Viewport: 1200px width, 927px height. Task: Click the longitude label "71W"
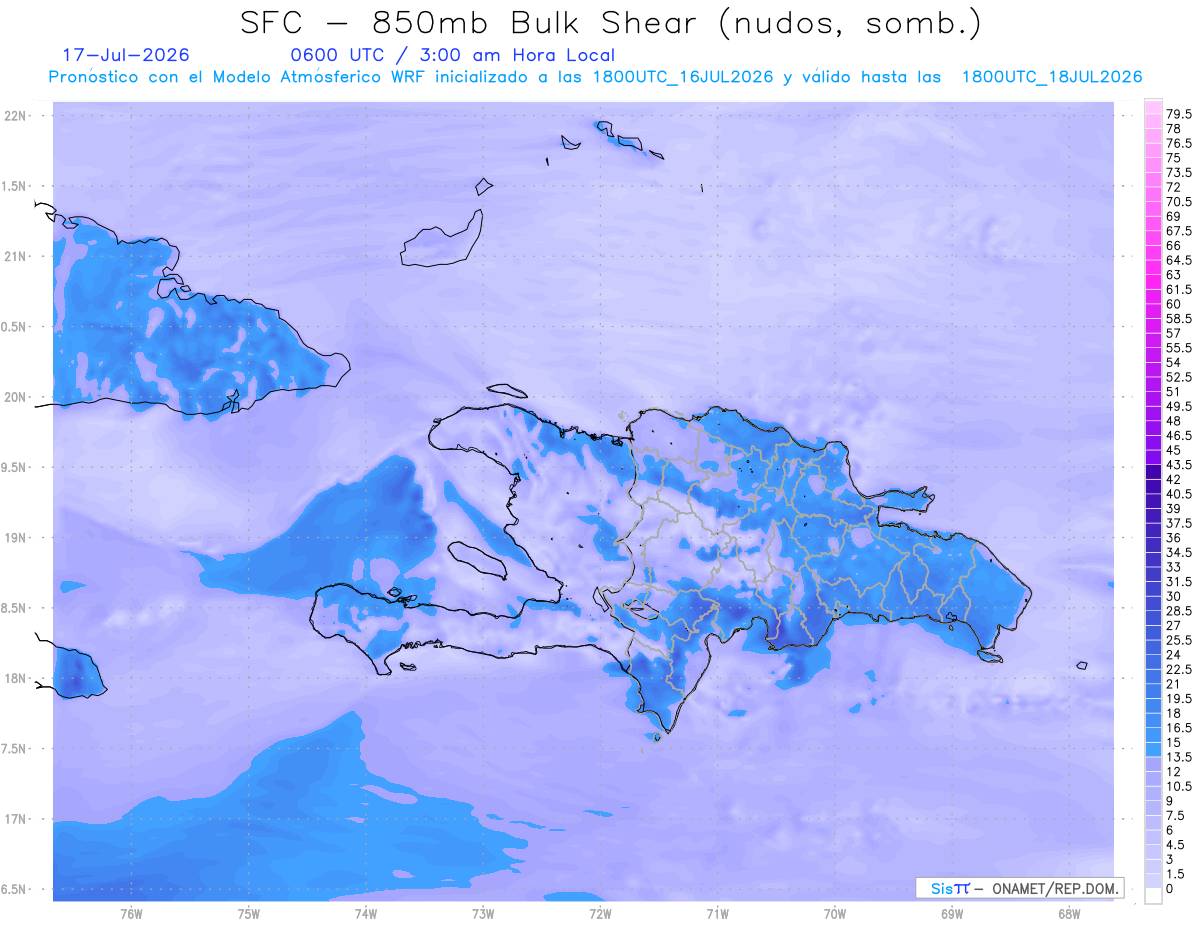click(717, 913)
